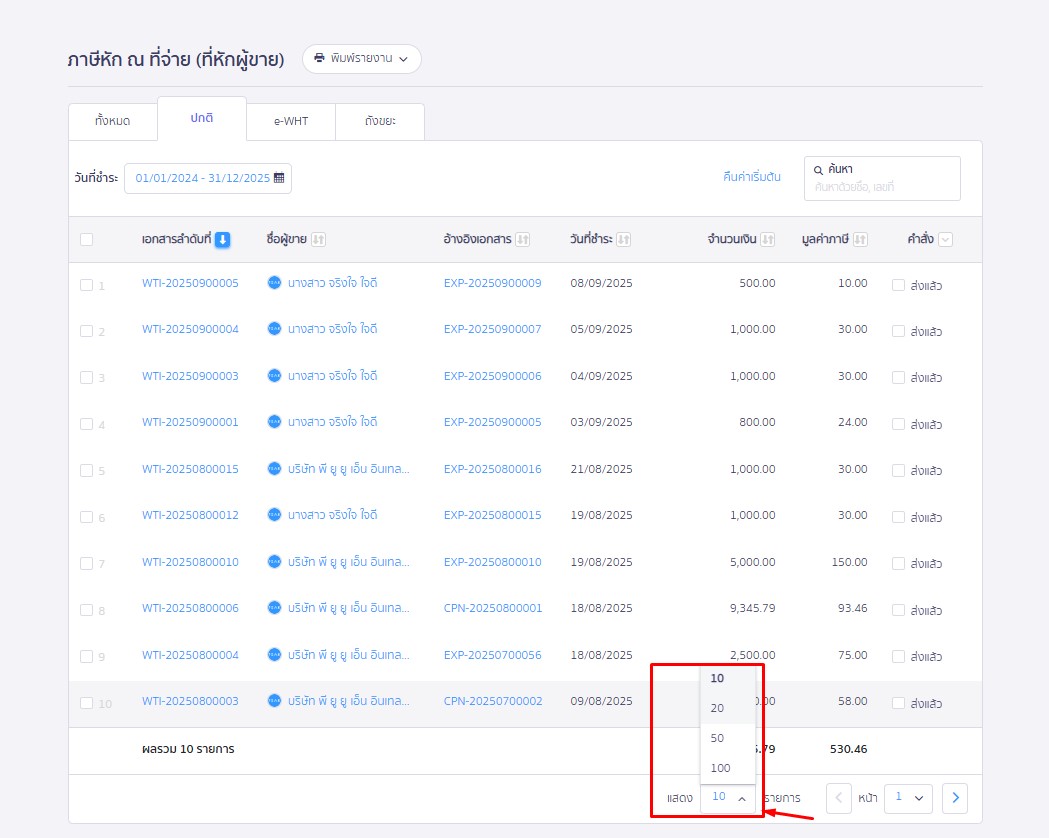Switch to ถังขยะ tab
This screenshot has height=838, width=1049.
380,121
